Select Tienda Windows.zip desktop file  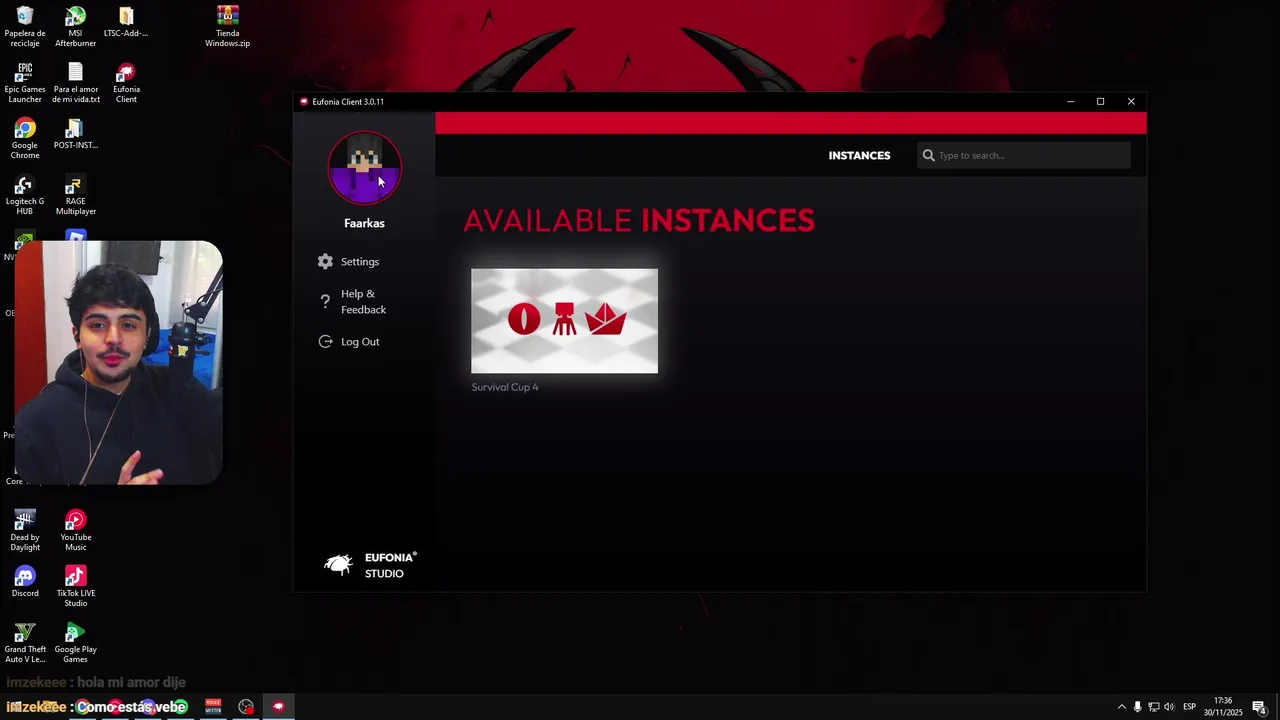click(x=227, y=27)
